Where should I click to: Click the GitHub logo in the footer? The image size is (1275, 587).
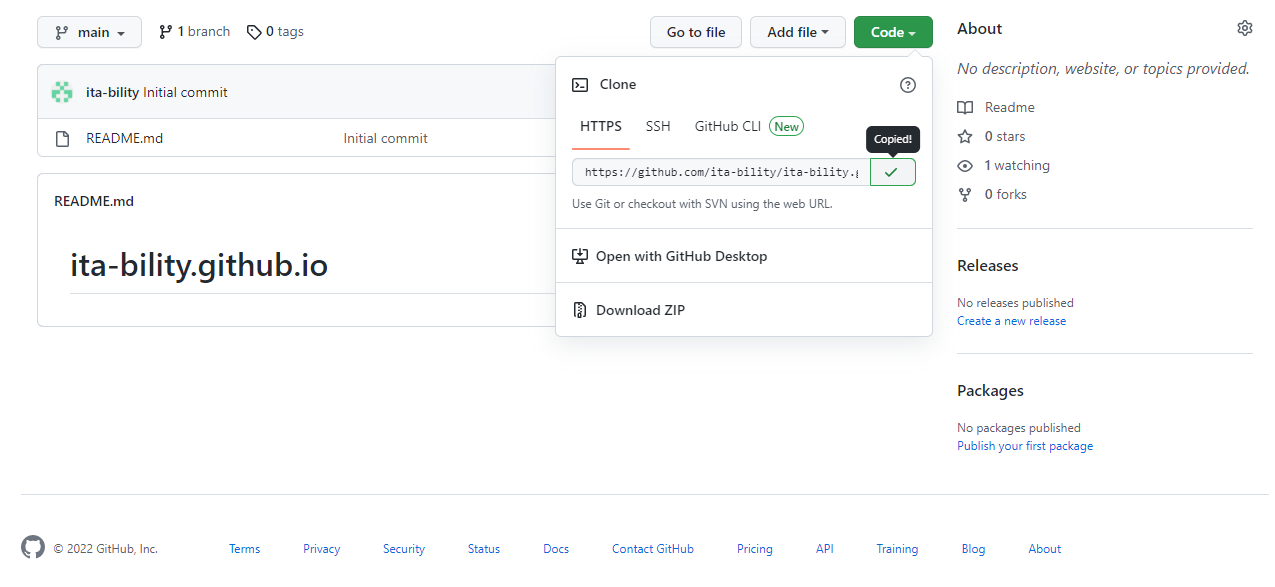[32, 547]
